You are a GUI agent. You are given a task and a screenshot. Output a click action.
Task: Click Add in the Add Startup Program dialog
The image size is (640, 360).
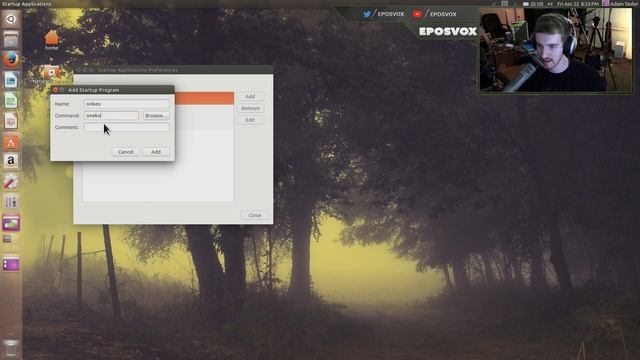(156, 152)
